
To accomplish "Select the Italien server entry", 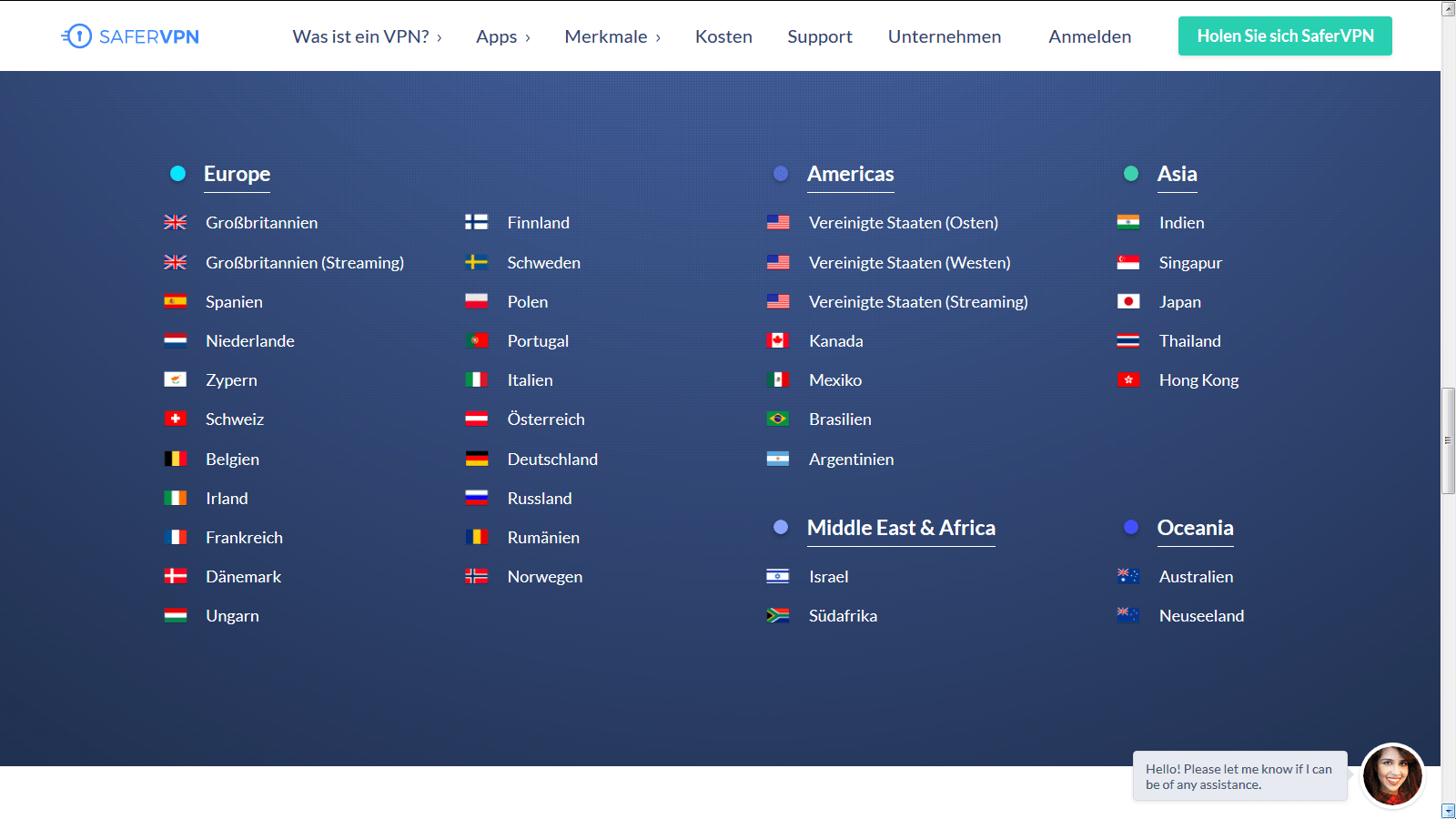I will point(530,379).
